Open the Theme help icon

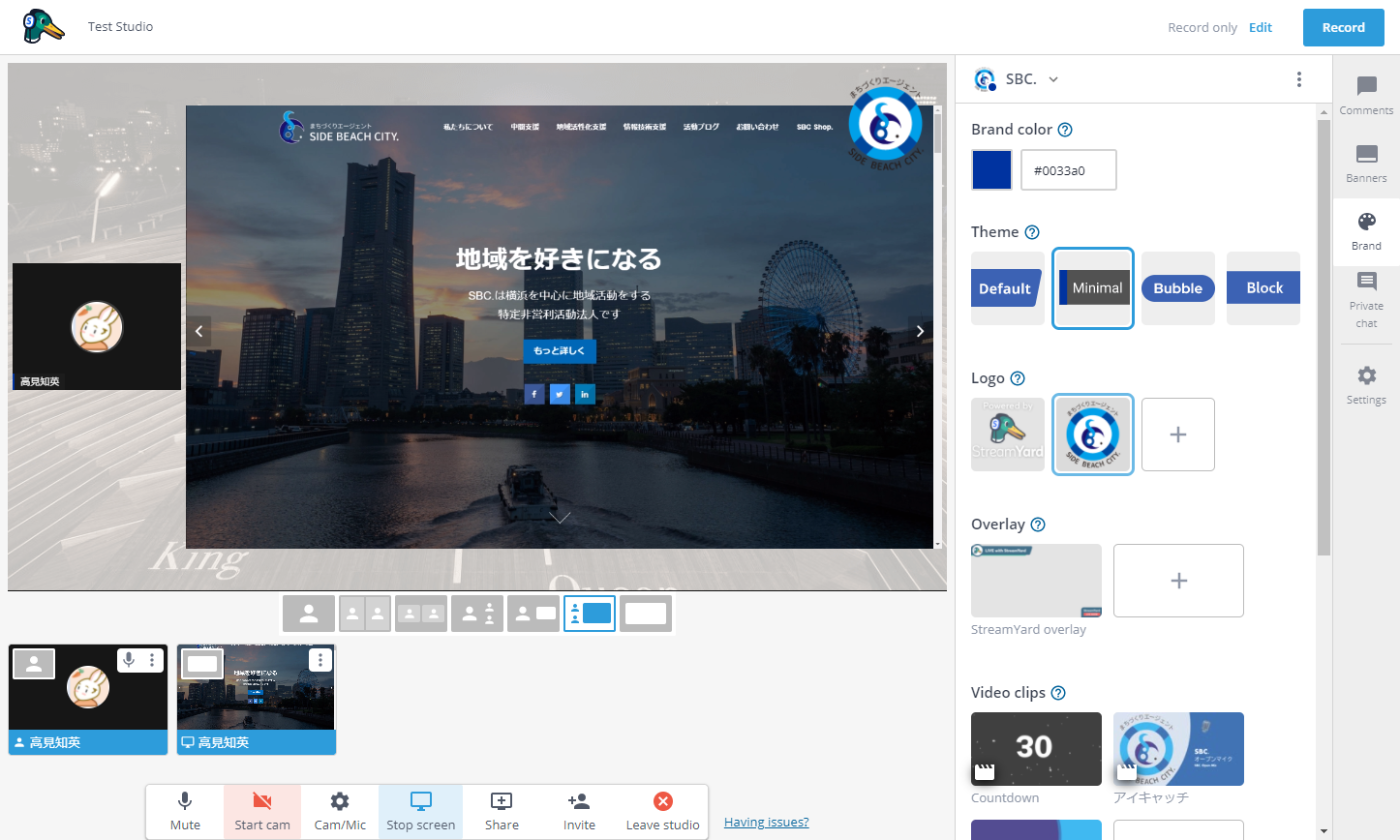[1032, 232]
